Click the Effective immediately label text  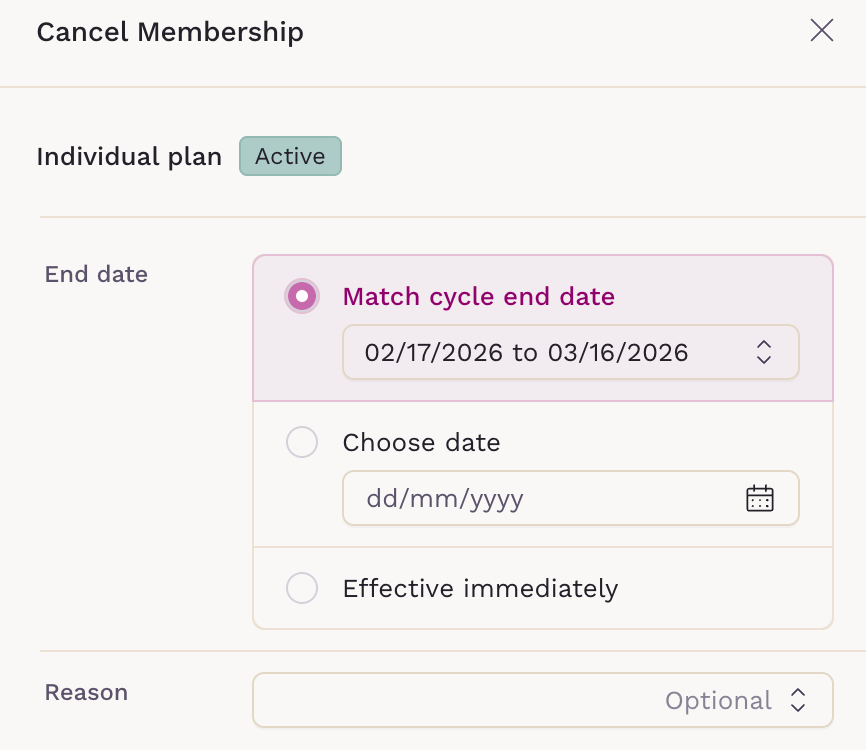click(x=480, y=588)
